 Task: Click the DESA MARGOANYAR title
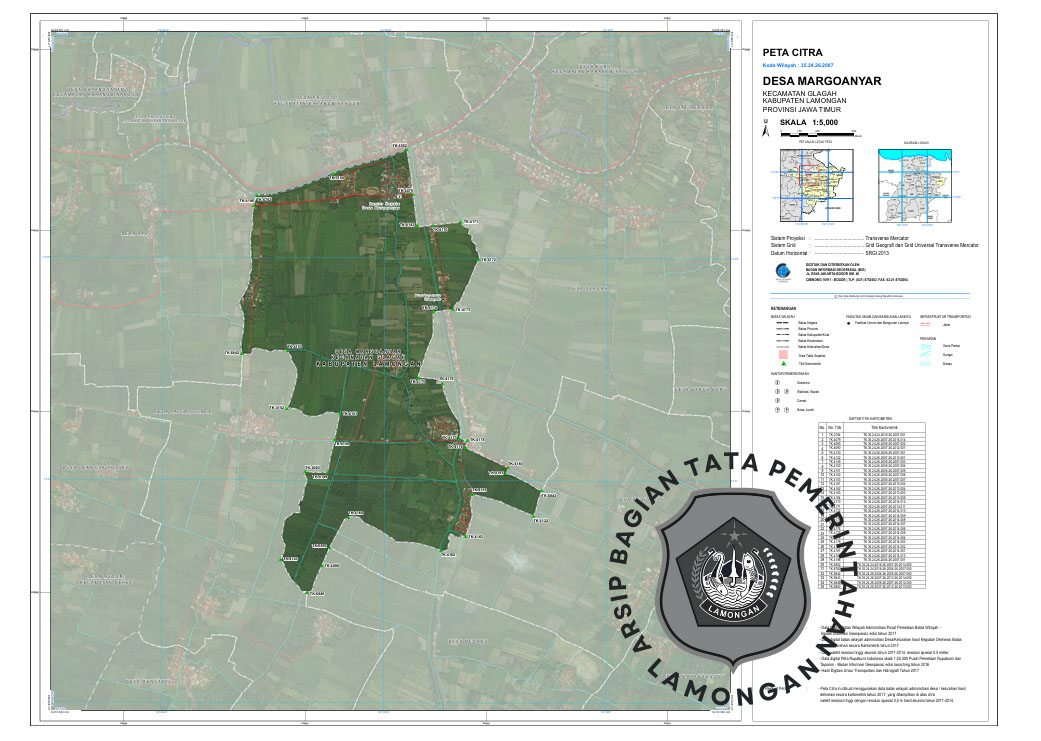[815, 82]
